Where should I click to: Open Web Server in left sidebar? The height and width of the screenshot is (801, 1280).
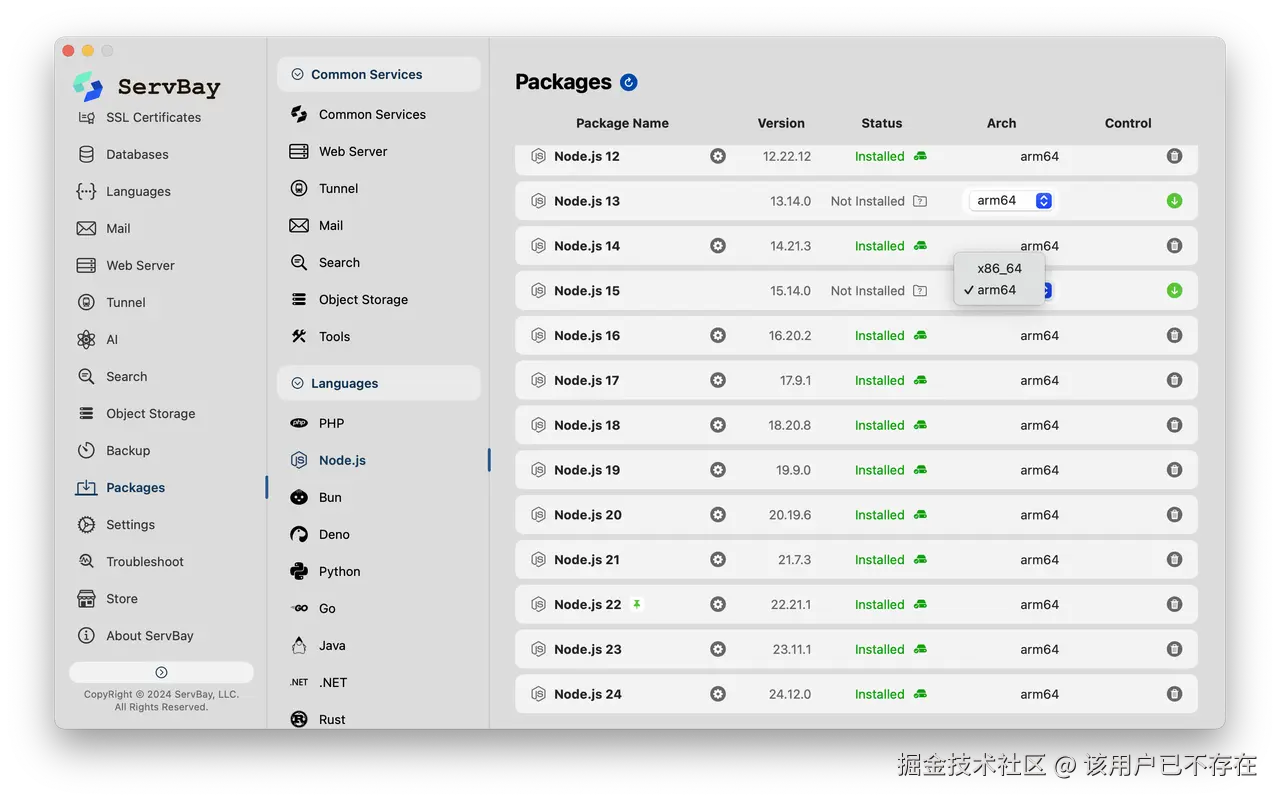click(x=126, y=265)
